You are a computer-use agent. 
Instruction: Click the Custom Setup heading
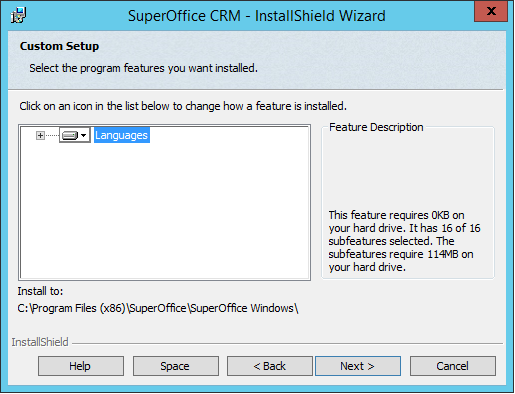point(59,46)
